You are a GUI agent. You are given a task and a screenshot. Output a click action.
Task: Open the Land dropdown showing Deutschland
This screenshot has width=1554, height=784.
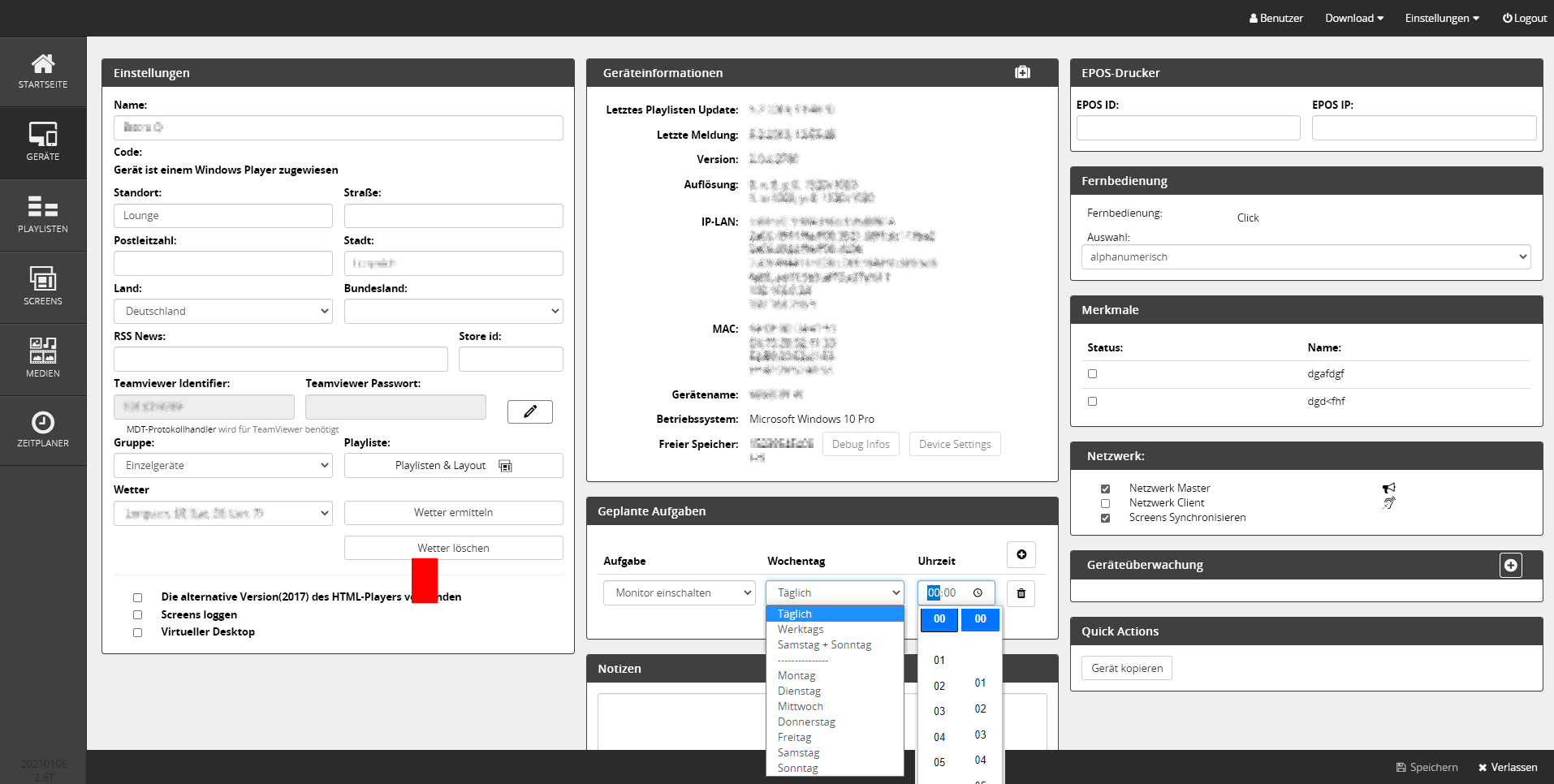[223, 312]
